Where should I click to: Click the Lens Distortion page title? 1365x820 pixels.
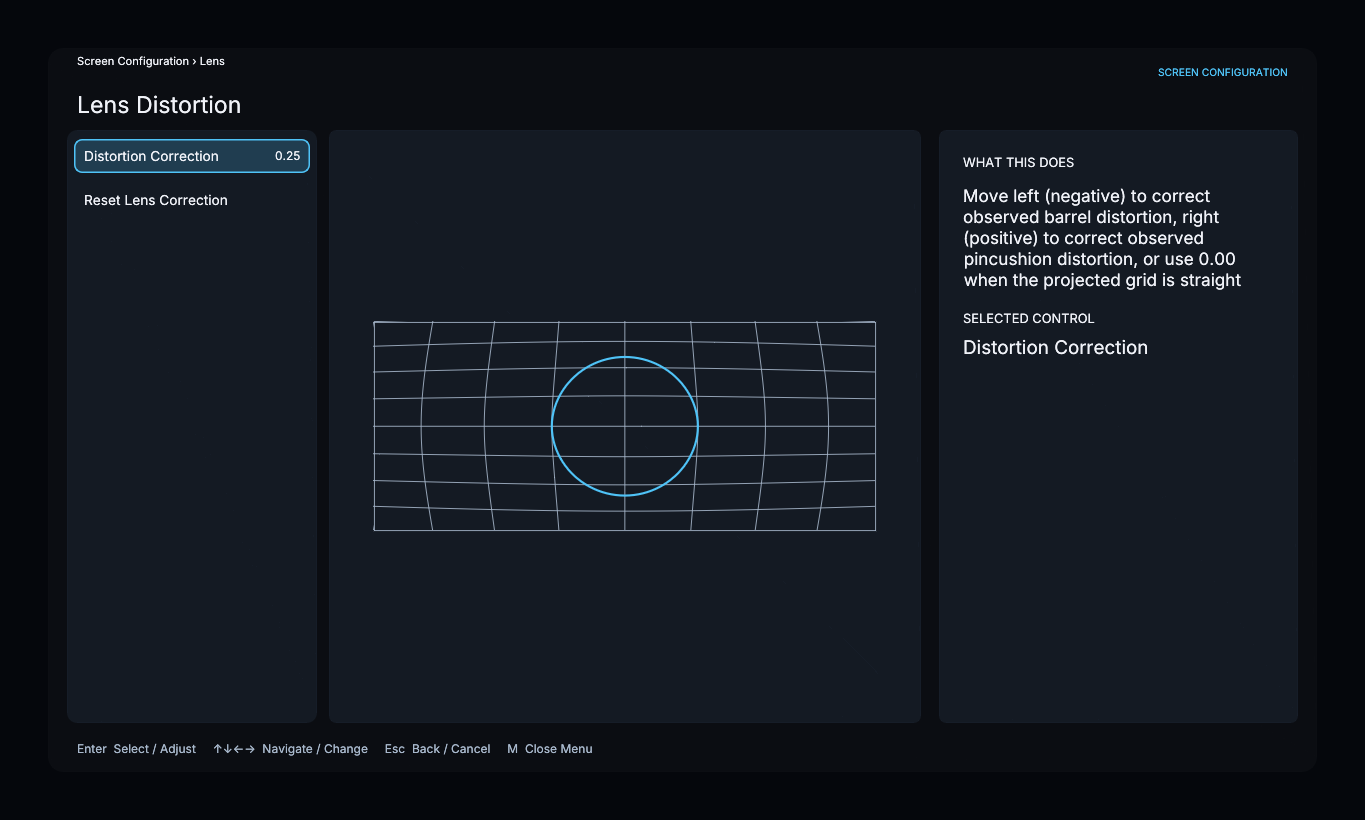click(159, 105)
